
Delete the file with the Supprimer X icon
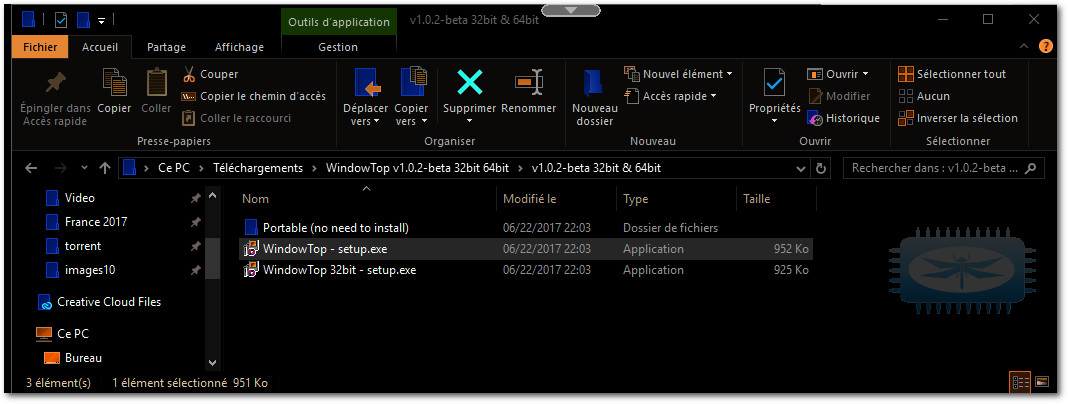pos(470,82)
